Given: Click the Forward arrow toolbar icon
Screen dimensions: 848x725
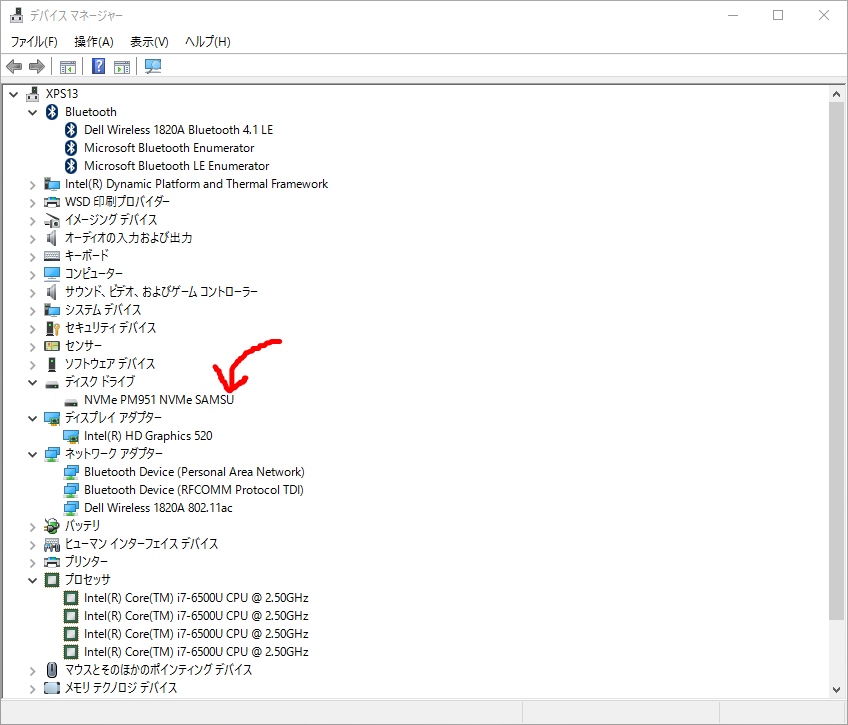Looking at the screenshot, I should point(37,66).
